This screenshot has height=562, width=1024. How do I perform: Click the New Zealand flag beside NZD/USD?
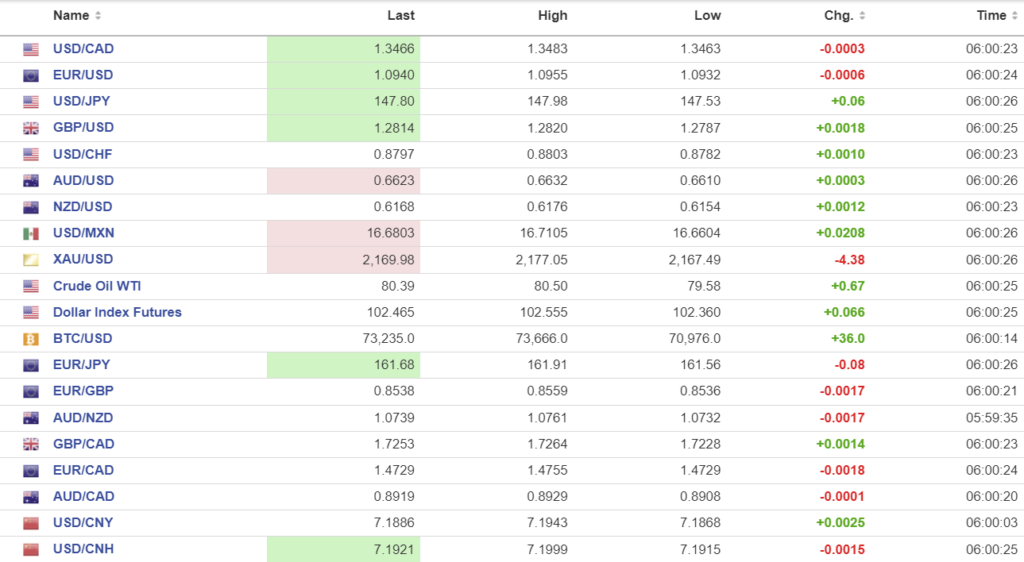[31, 207]
